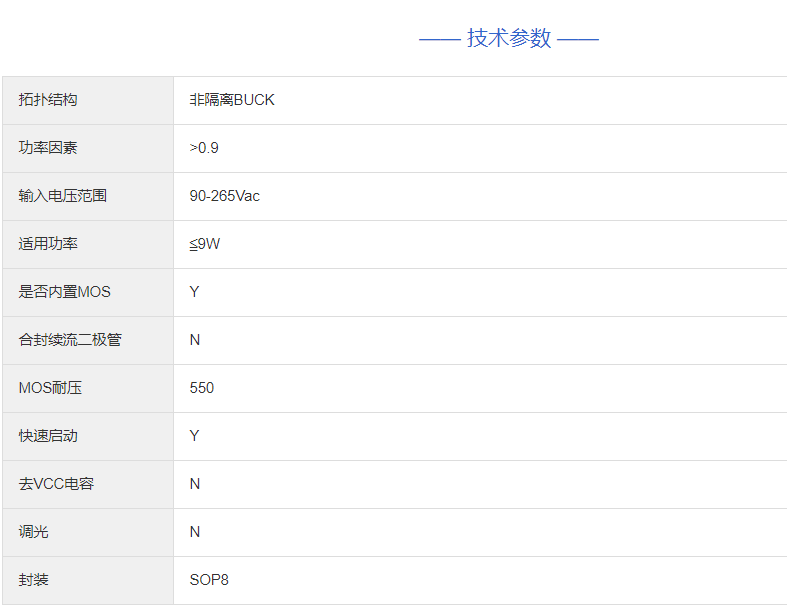Click the 550 MOS voltage value
The image size is (787, 611).
coord(202,388)
